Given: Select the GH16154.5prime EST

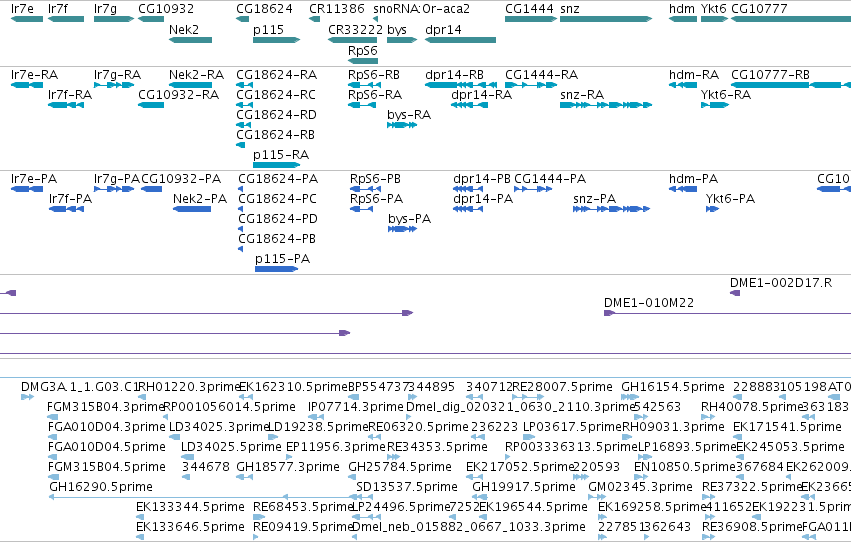Looking at the screenshot, I should coord(630,397).
